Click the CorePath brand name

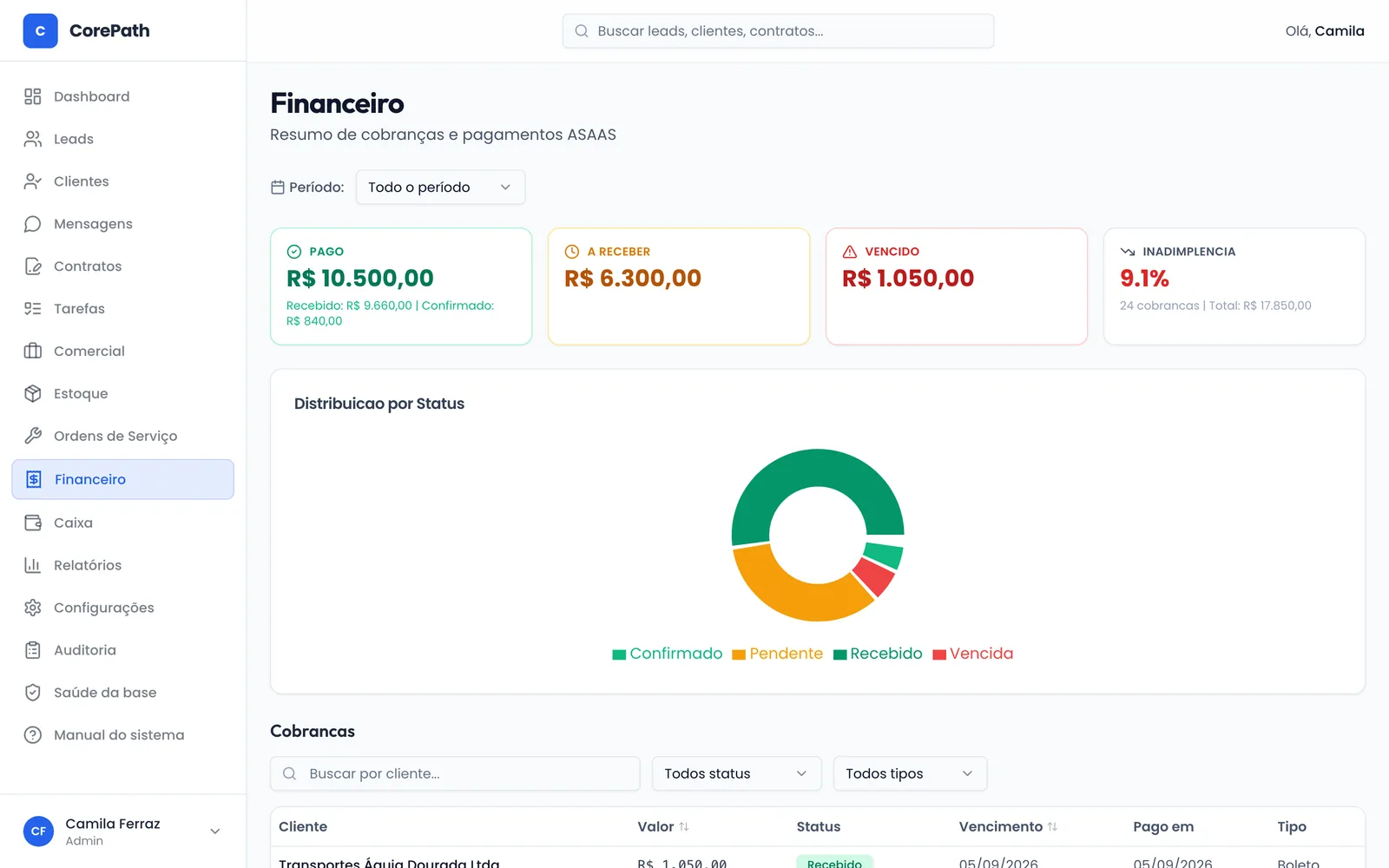pyautogui.click(x=109, y=30)
